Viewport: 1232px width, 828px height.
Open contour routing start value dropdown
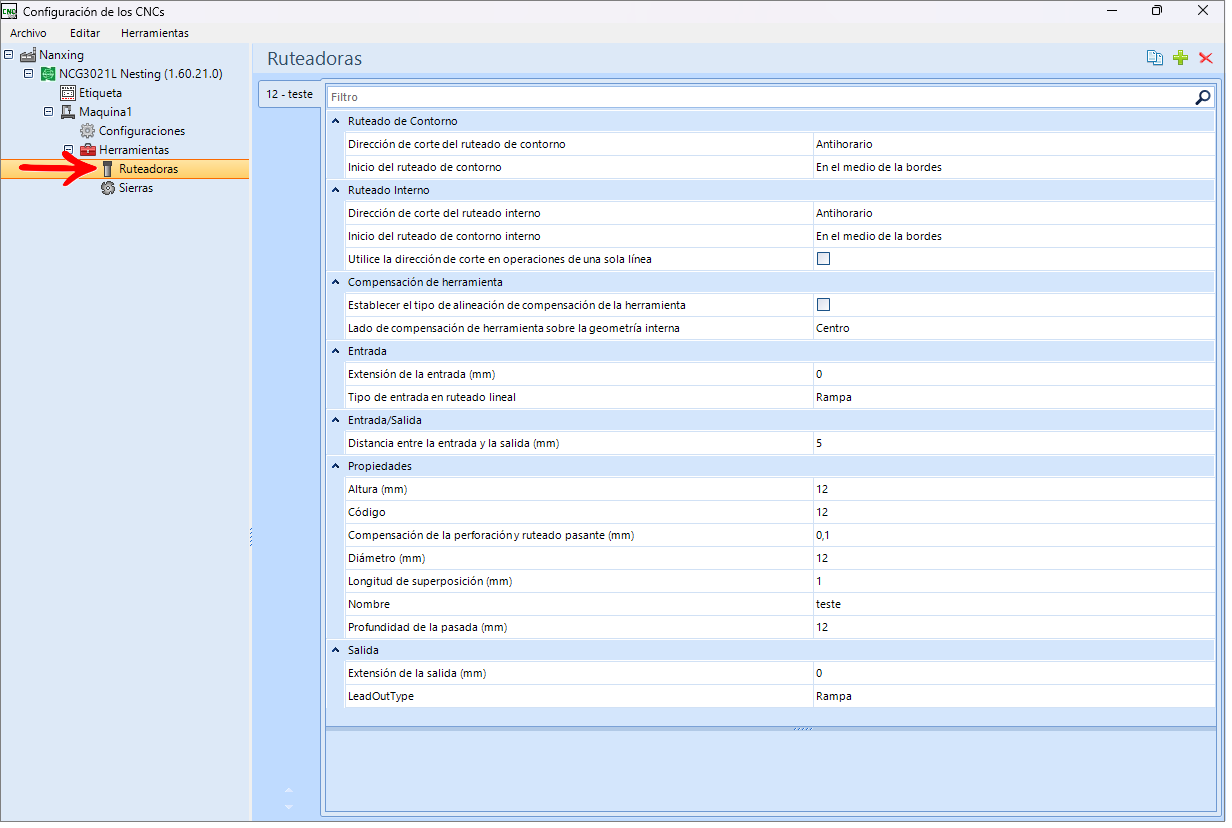click(x=1012, y=167)
